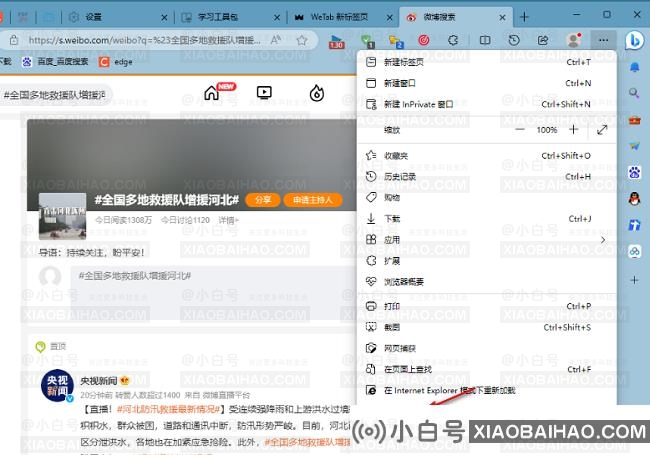
Task: Open the Settings and more ellipsis menu
Action: (x=604, y=40)
